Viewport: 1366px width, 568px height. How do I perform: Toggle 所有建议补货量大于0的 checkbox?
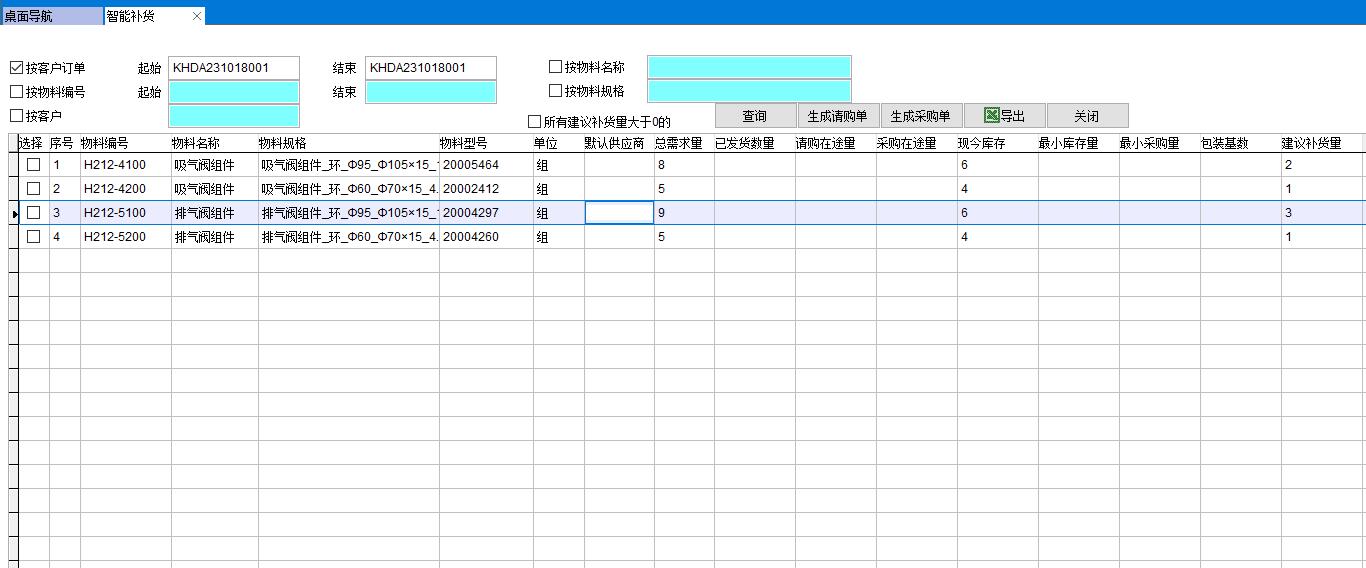(534, 122)
